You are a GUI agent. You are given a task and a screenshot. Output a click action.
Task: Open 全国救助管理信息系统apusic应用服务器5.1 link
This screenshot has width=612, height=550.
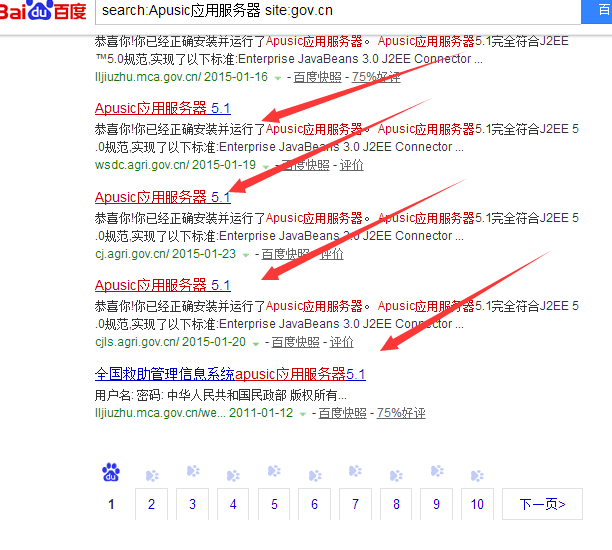(x=230, y=374)
